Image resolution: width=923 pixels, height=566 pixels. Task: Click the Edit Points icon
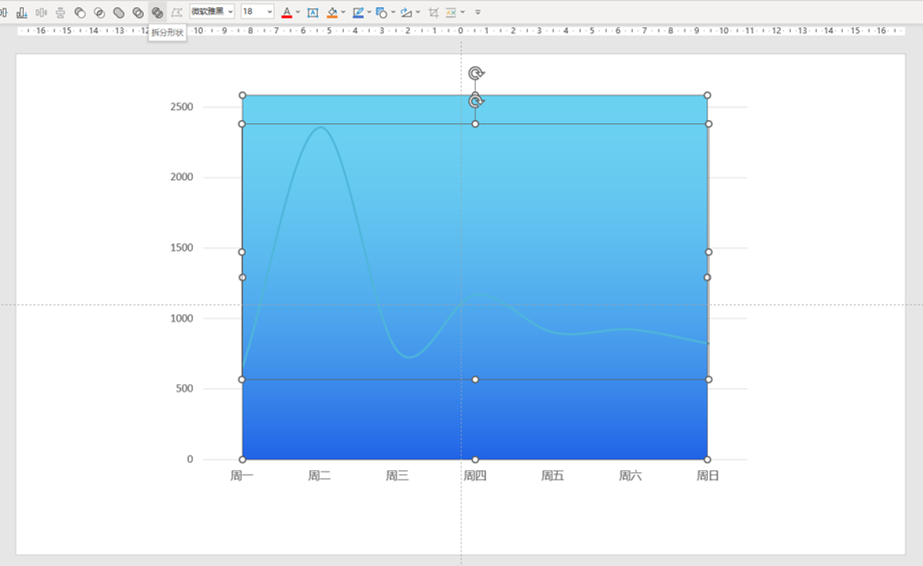[x=177, y=12]
